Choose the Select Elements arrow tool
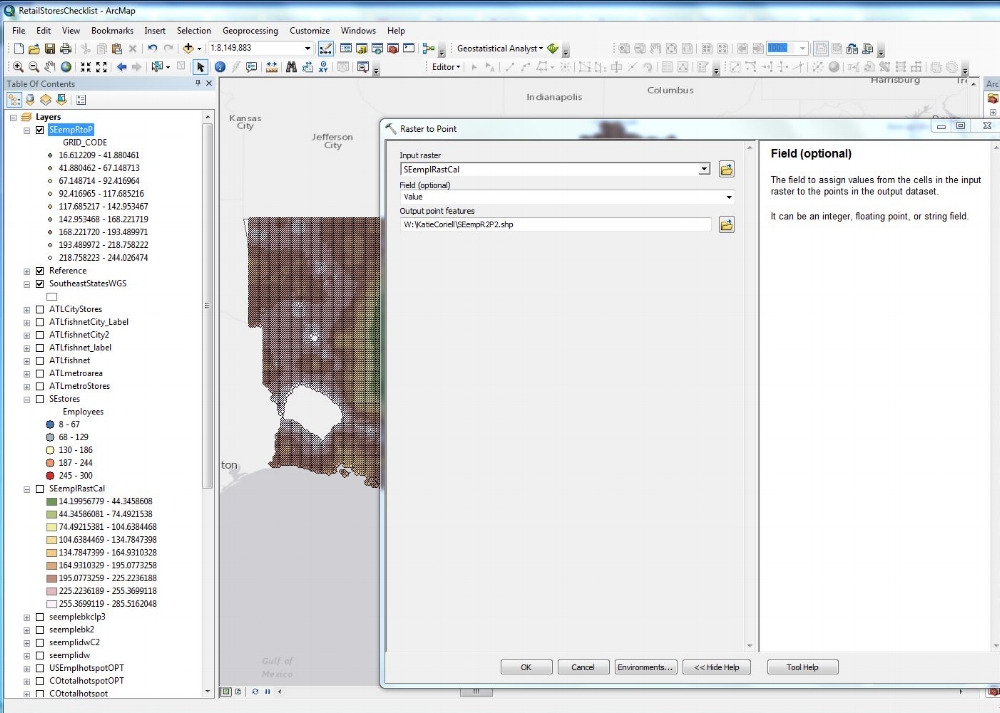1000x713 pixels. coord(201,67)
